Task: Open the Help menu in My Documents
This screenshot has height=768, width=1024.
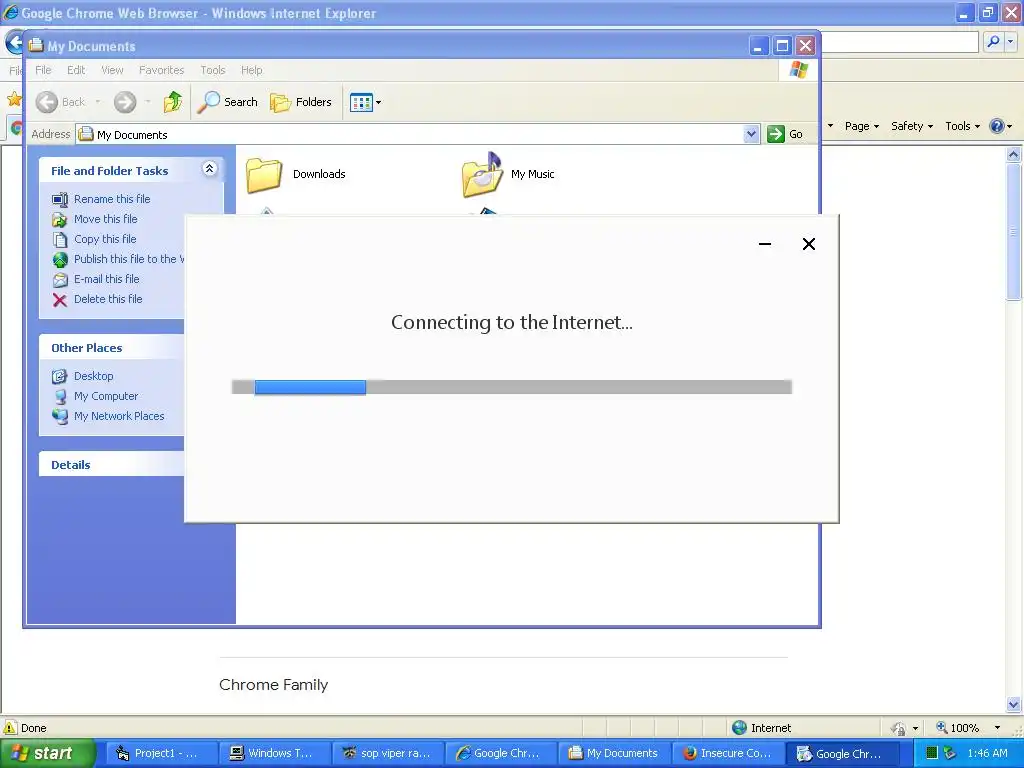Action: [251, 70]
